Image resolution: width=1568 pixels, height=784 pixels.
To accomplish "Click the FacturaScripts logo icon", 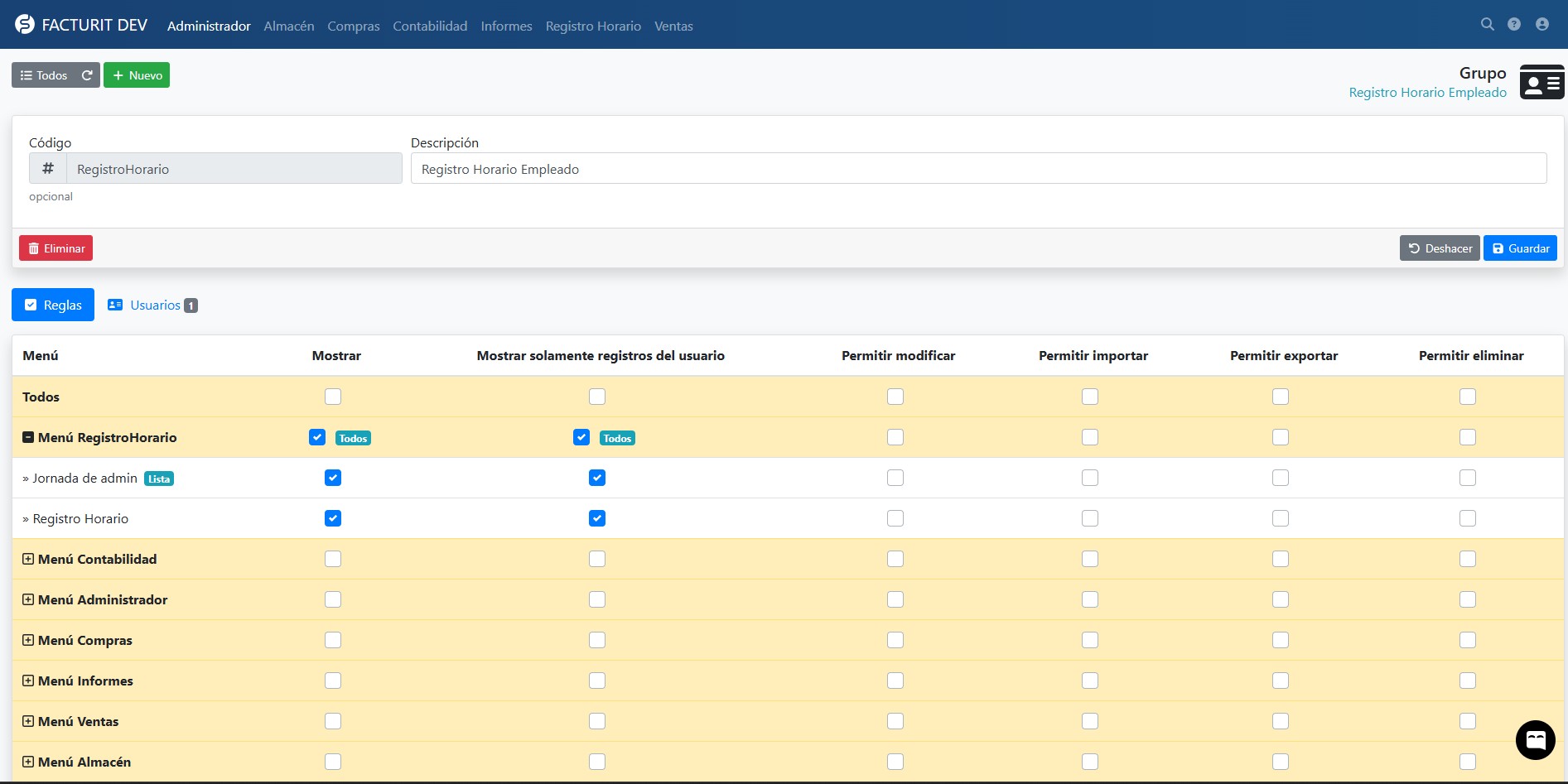I will tap(25, 25).
